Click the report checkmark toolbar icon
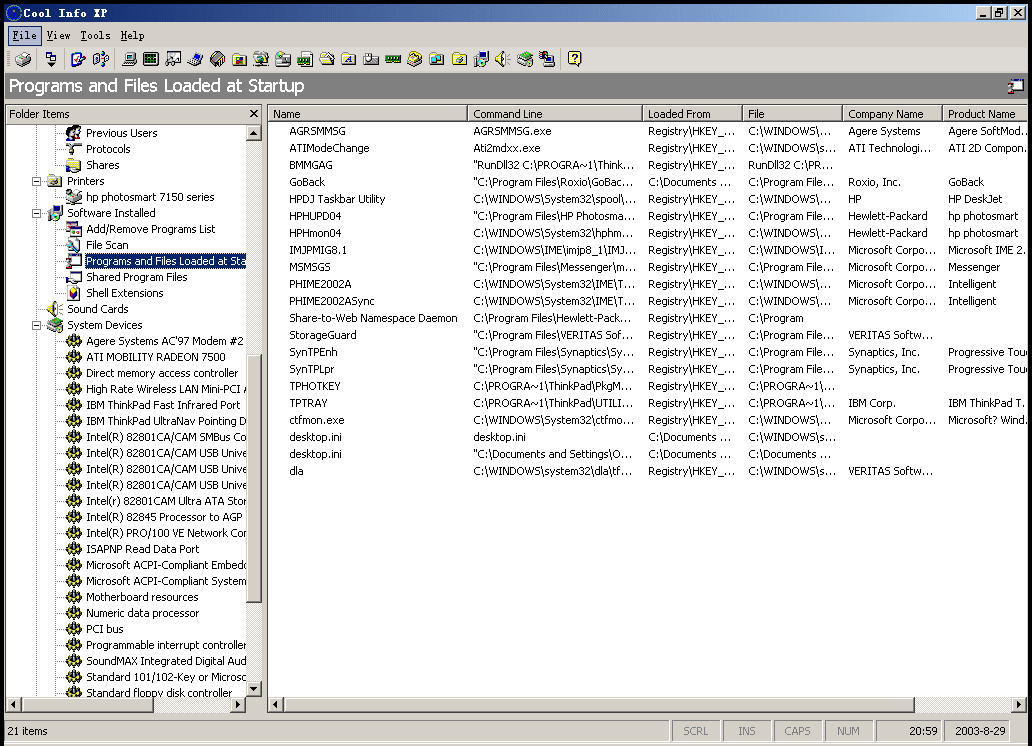The image size is (1032, 746). pos(78,59)
